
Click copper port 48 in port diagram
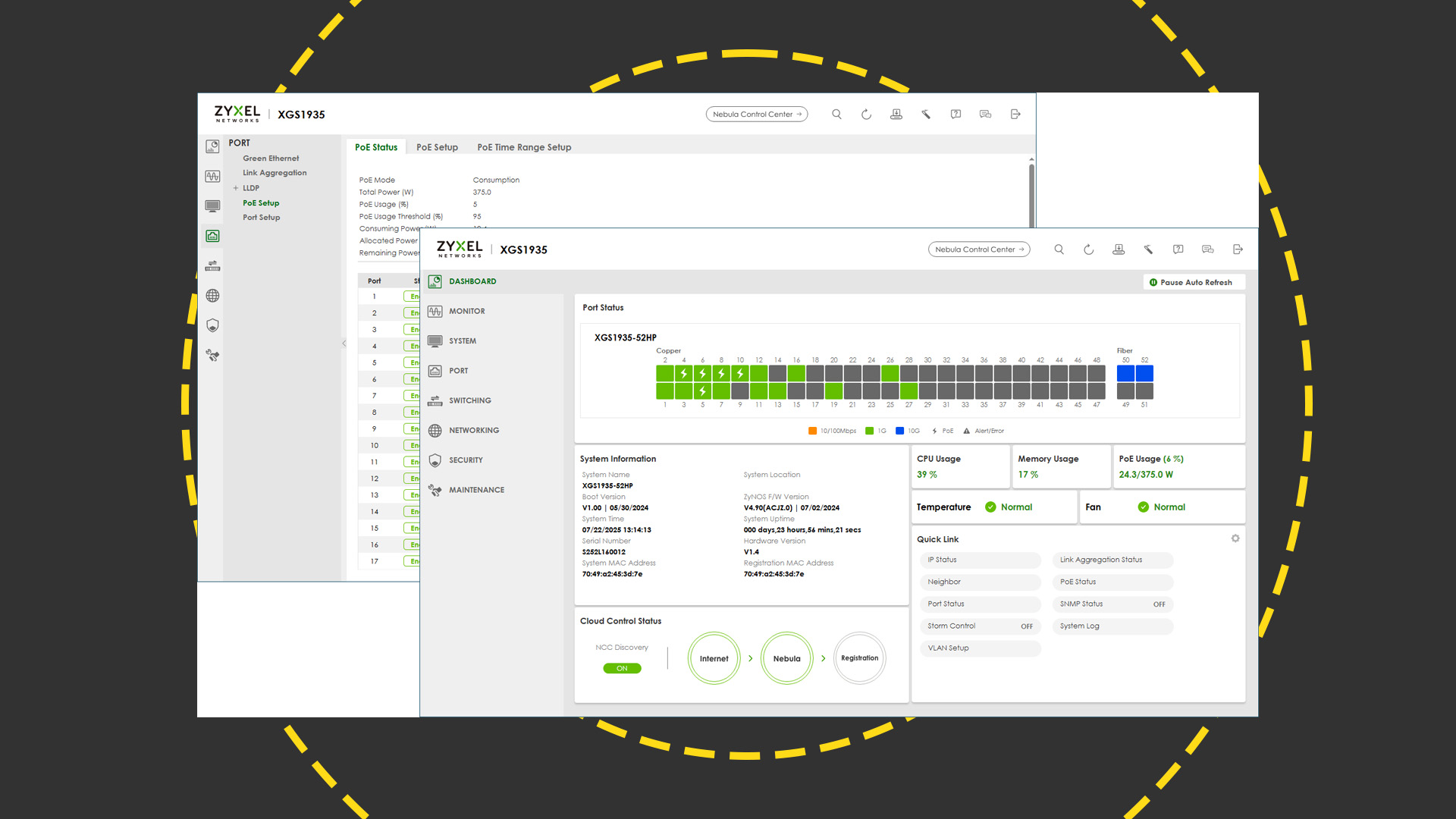pyautogui.click(x=1097, y=373)
